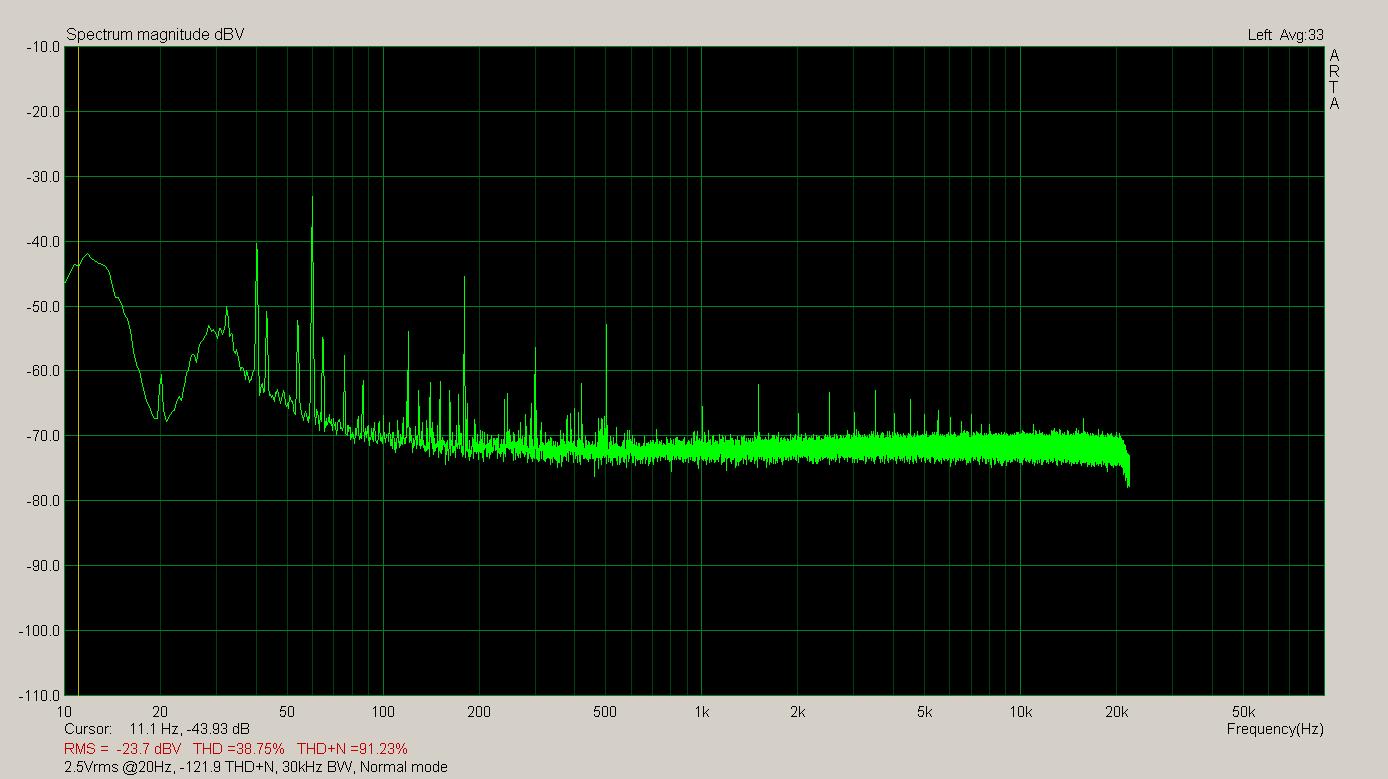Click the '5k' frequency axis label
The image size is (1388, 779).
coord(924,712)
